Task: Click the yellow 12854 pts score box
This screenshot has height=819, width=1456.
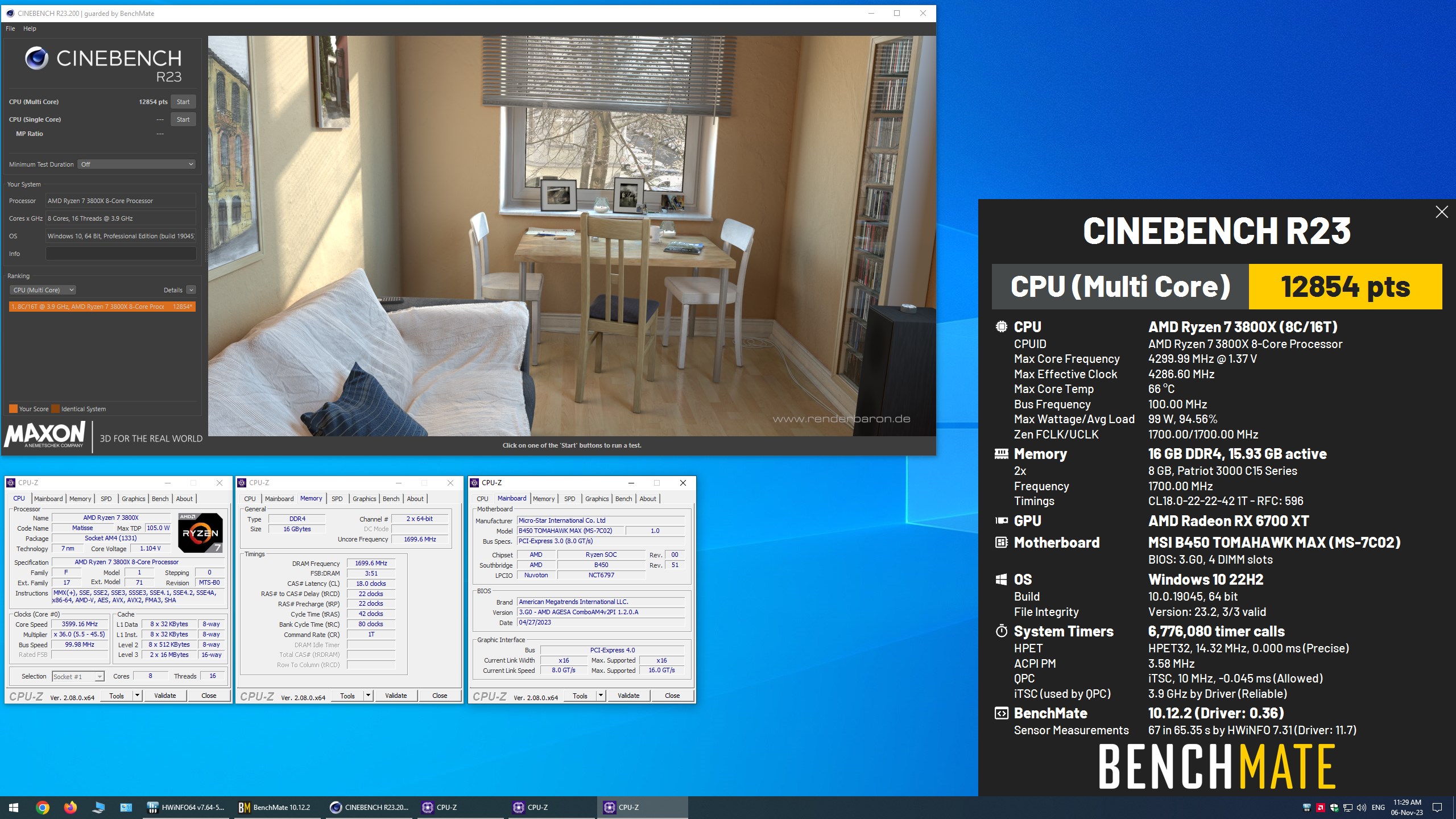Action: click(x=1345, y=287)
